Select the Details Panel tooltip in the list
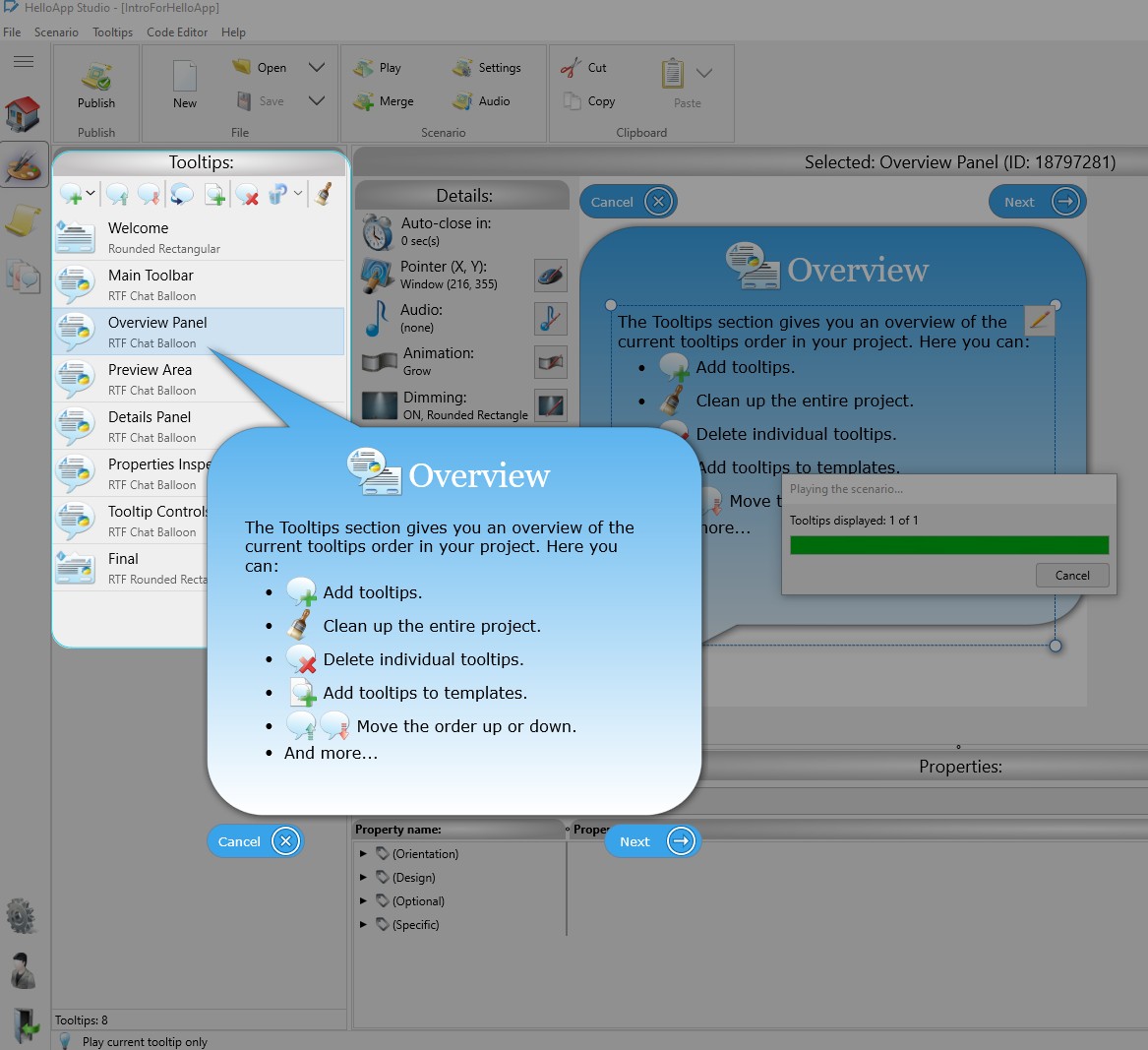 tap(199, 426)
